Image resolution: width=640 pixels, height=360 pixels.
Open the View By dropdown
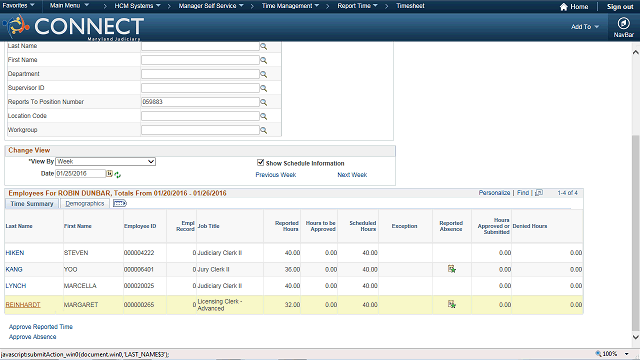coord(106,162)
